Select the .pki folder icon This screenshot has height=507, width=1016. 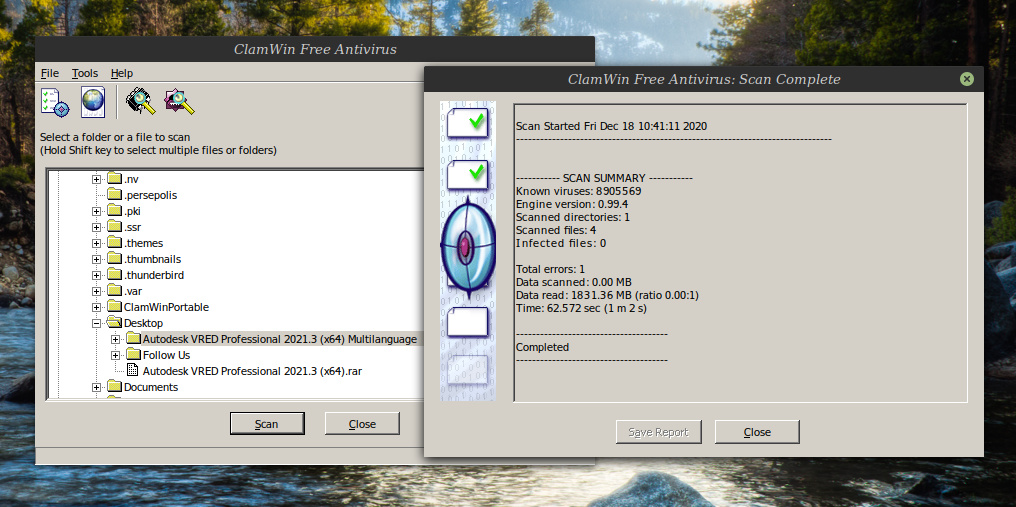(x=115, y=211)
